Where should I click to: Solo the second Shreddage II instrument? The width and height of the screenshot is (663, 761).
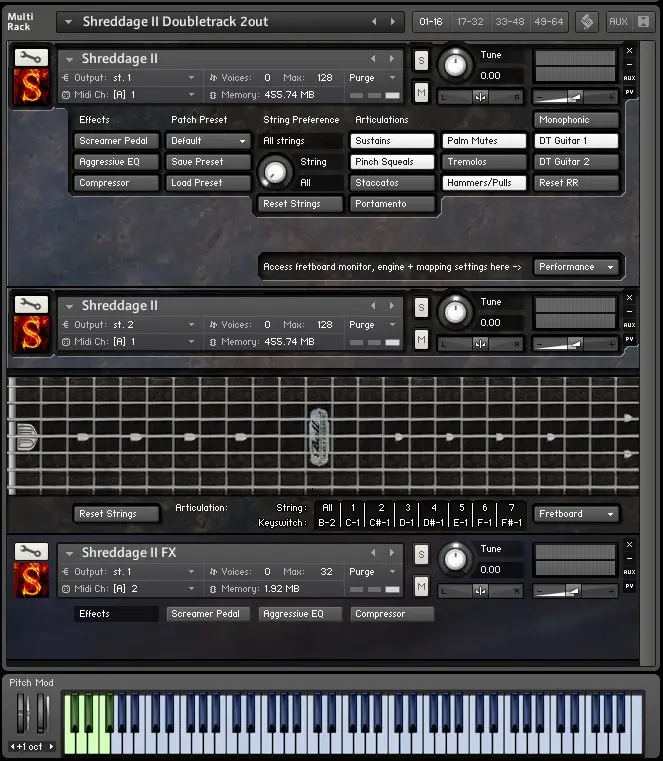pos(421,308)
